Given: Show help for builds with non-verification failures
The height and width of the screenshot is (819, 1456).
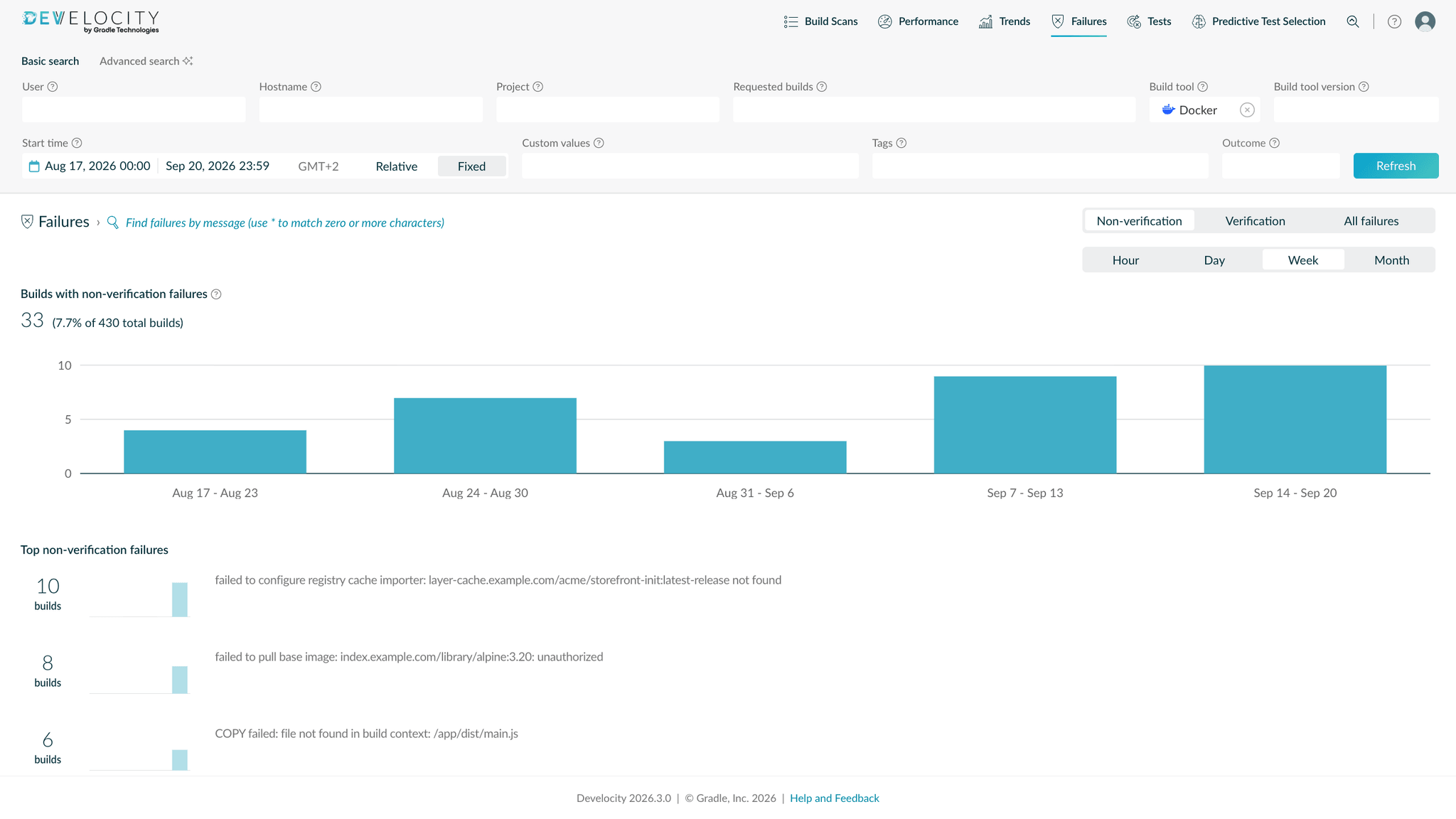Looking at the screenshot, I should [216, 294].
